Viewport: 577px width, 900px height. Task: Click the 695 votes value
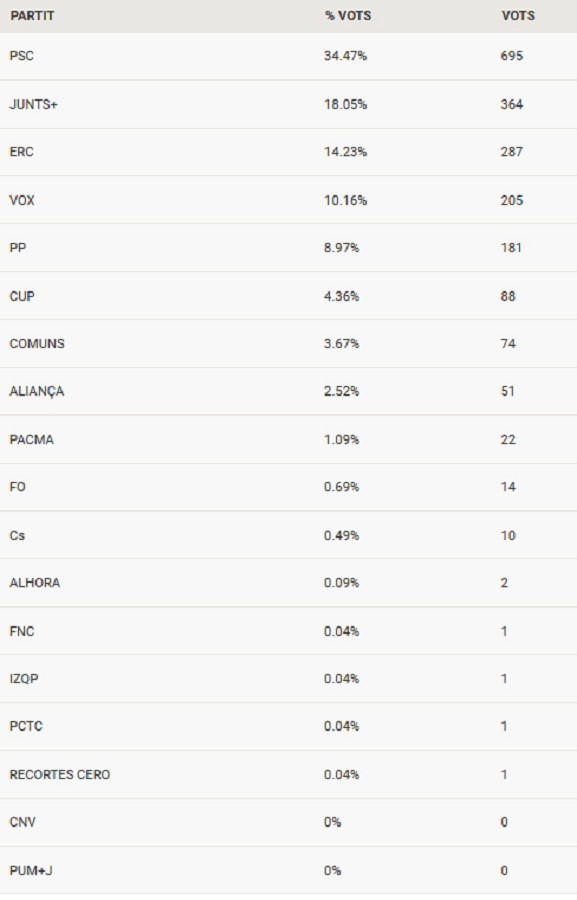pyautogui.click(x=512, y=56)
